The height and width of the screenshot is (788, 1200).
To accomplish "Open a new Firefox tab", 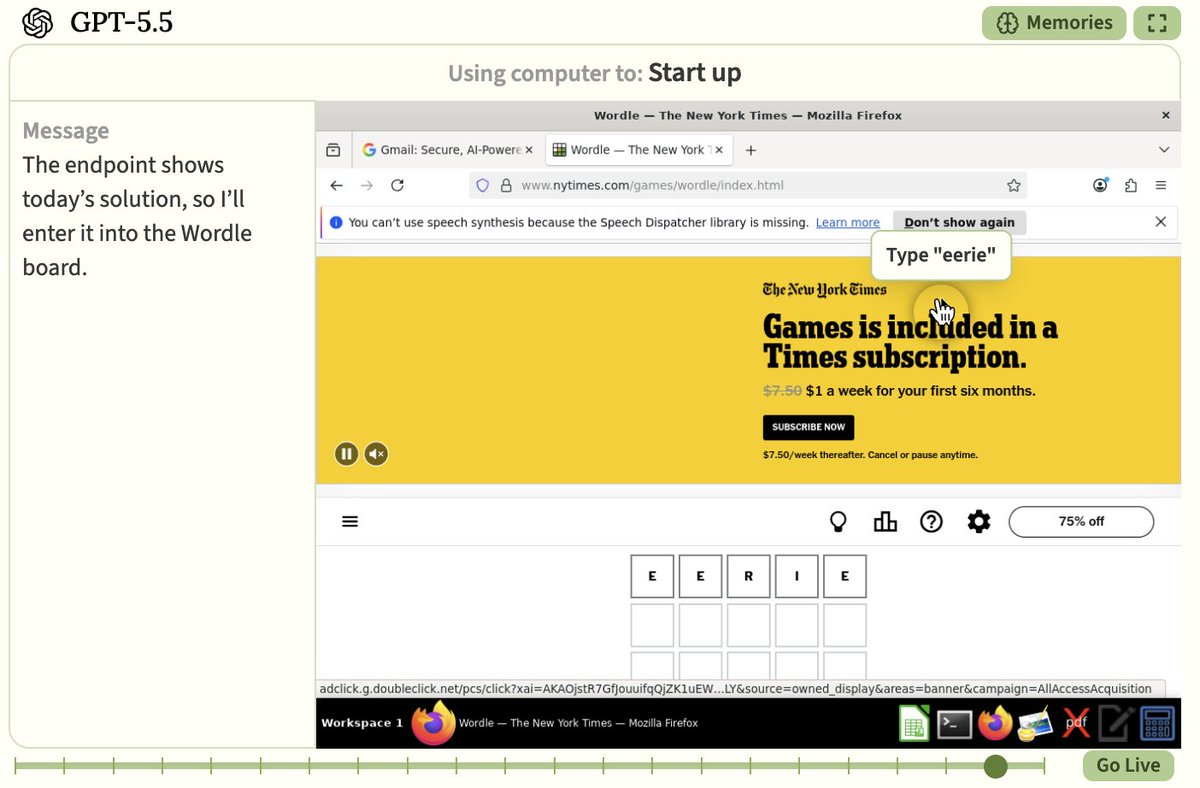I will [751, 150].
